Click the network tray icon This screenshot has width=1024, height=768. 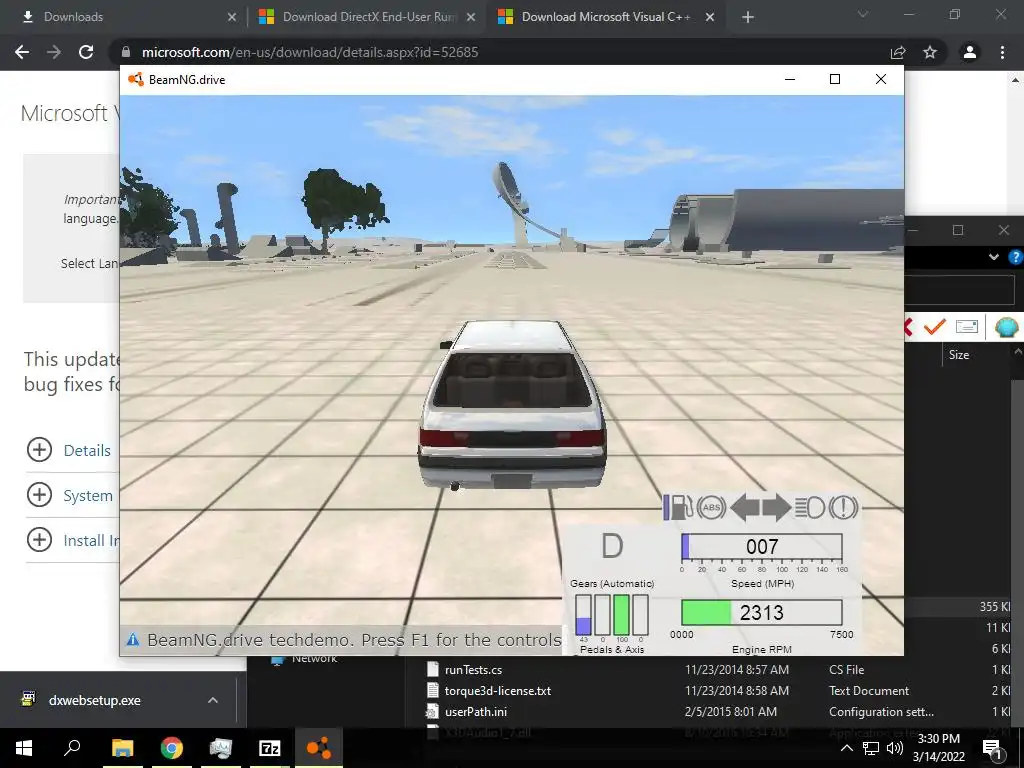[x=871, y=748]
